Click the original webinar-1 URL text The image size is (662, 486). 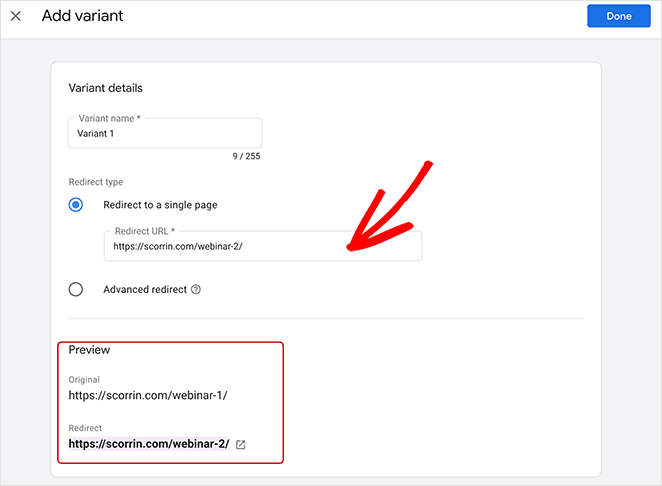click(x=148, y=395)
